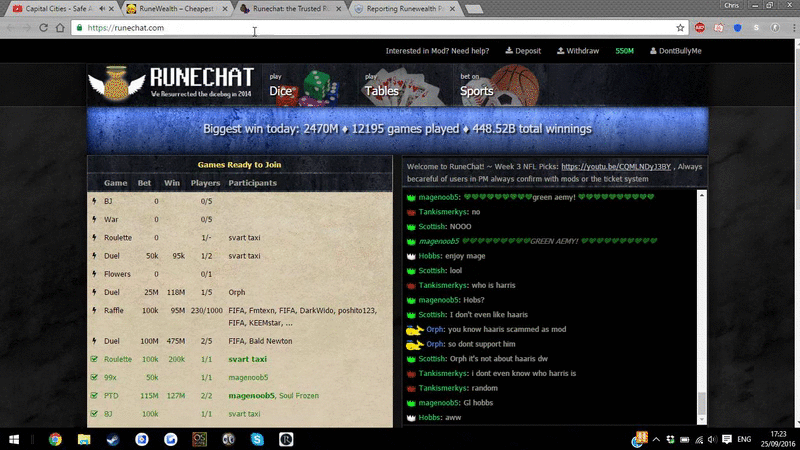The height and width of the screenshot is (450, 800).
Task: Show hidden system tray icons
Action: (x=656, y=439)
